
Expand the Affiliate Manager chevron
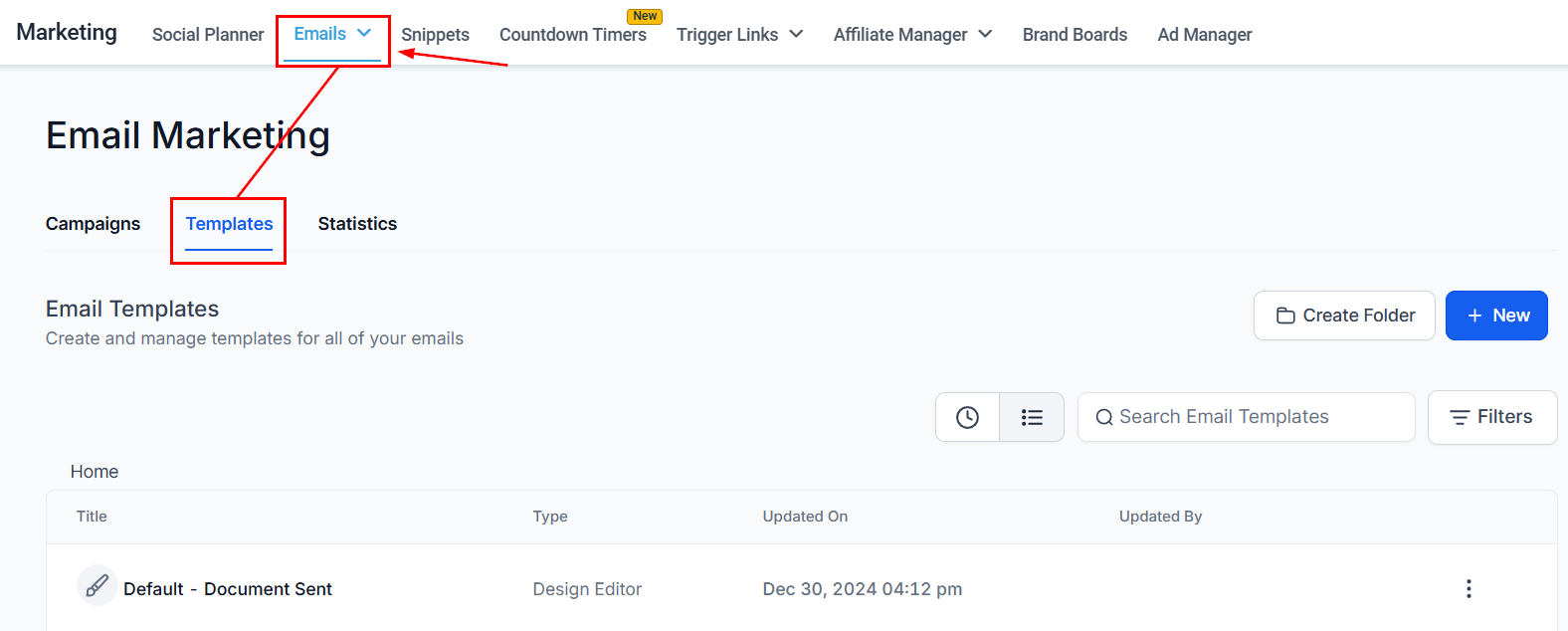[x=985, y=34]
